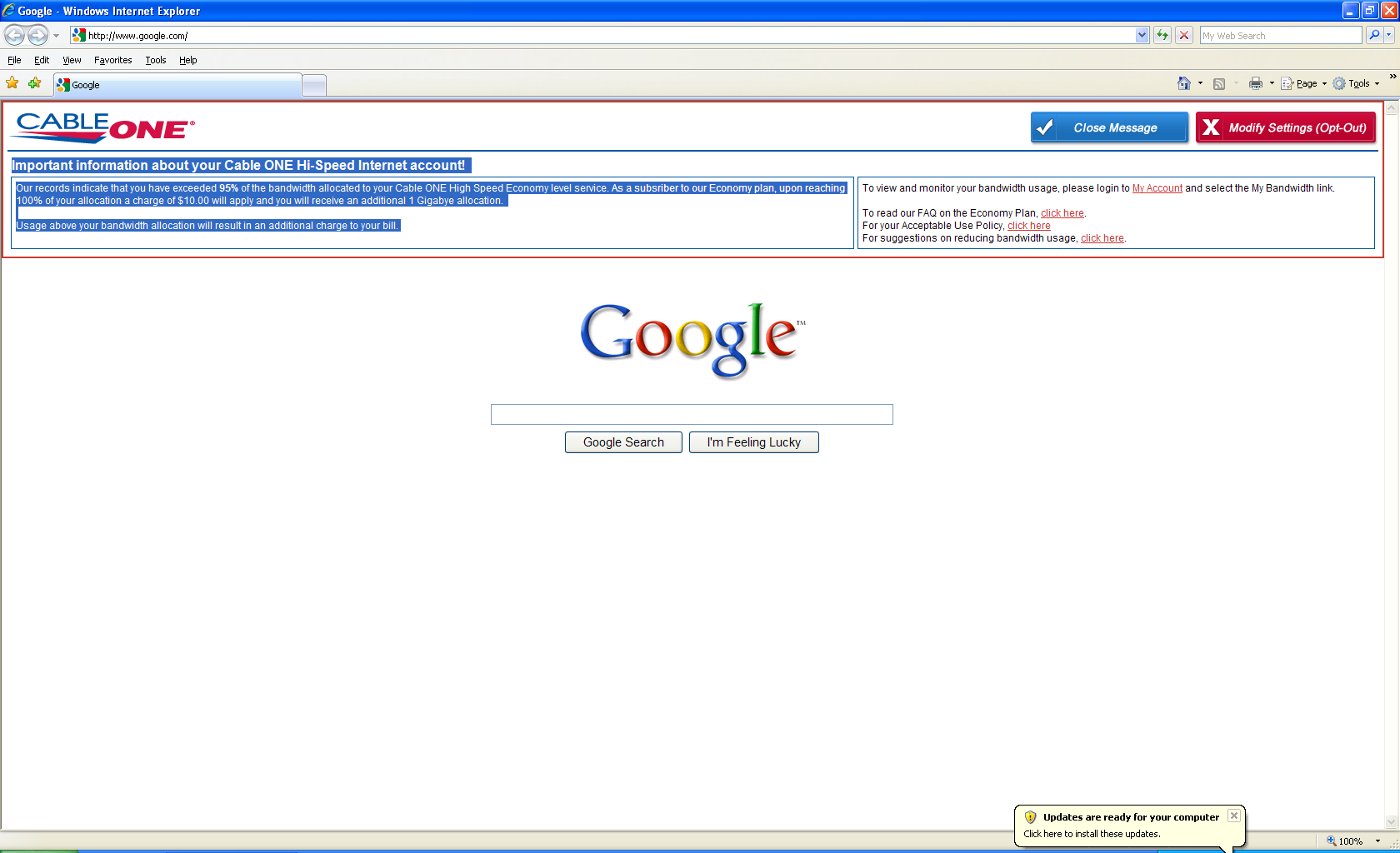Screen dimensions: 1400x853
Task: Click the vertical scrollbar down arrow
Action: 1391,822
